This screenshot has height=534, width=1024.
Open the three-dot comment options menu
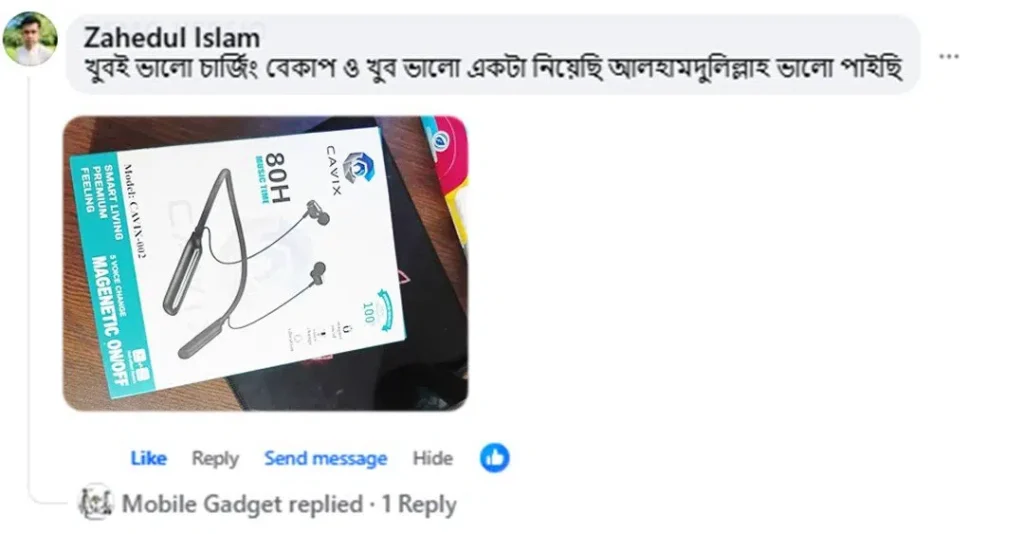pyautogui.click(x=948, y=57)
